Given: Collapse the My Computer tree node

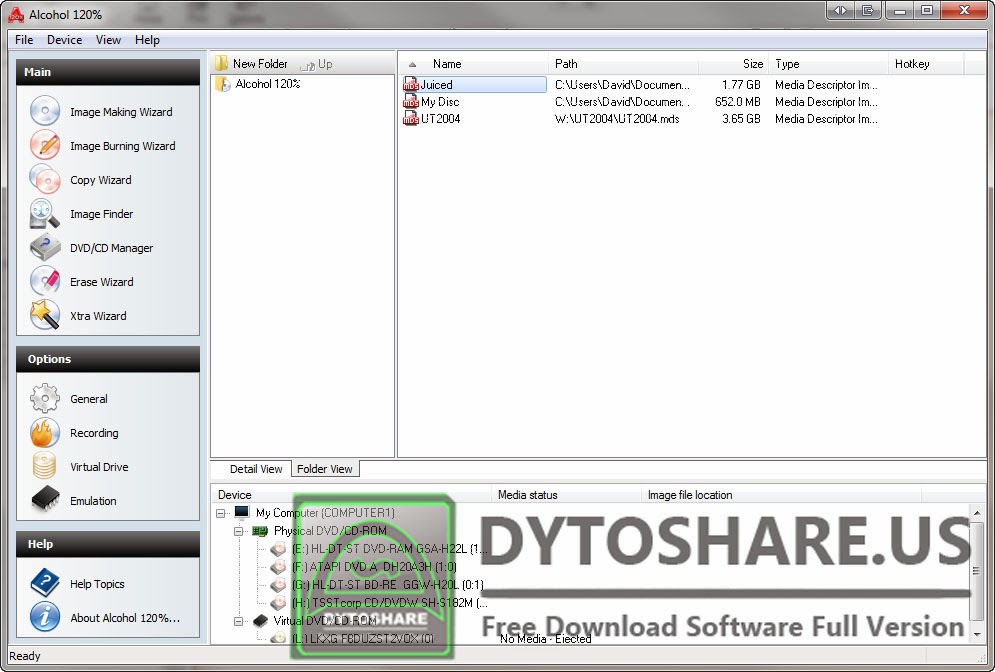Looking at the screenshot, I should (220, 513).
